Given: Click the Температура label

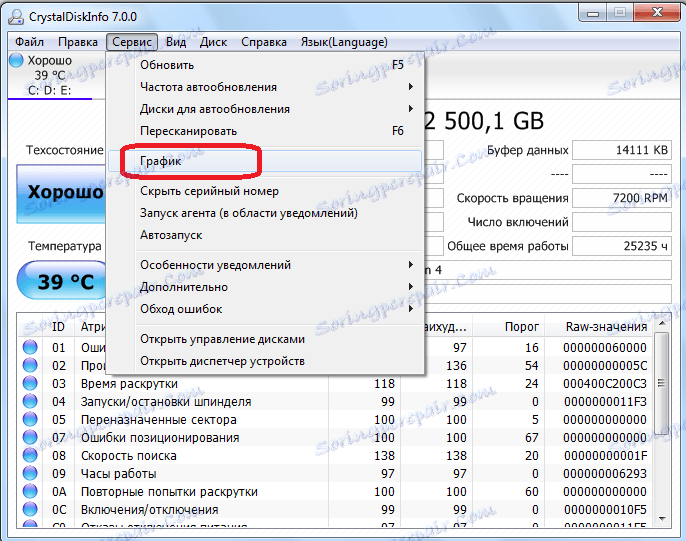Looking at the screenshot, I should pos(65,246).
